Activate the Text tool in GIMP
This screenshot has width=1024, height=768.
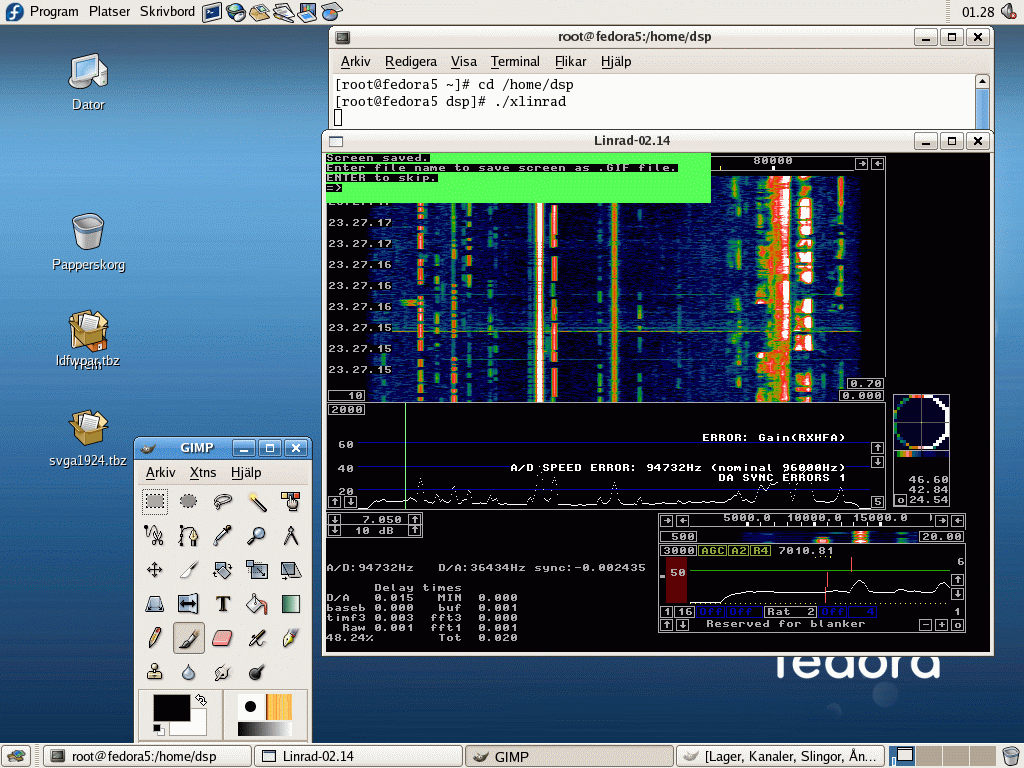coord(223,603)
